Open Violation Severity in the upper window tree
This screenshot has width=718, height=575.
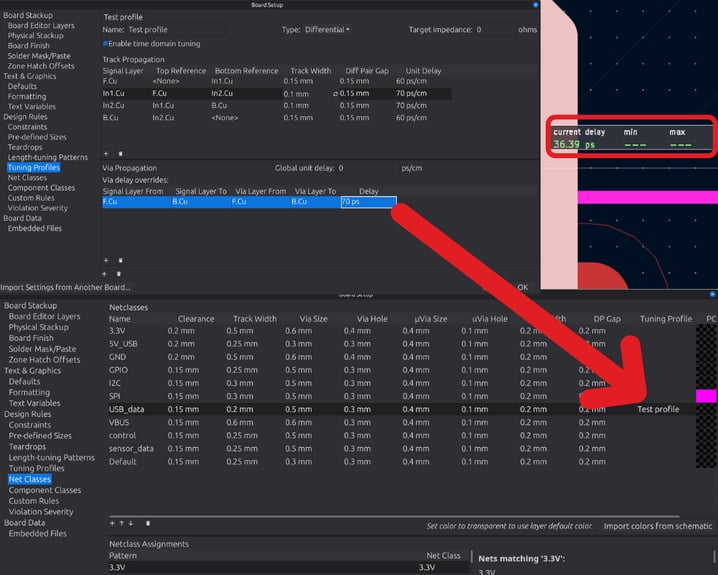[38, 208]
